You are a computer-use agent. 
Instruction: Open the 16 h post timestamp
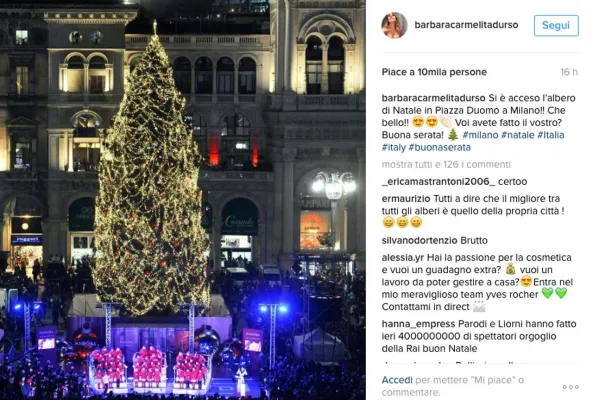point(569,72)
